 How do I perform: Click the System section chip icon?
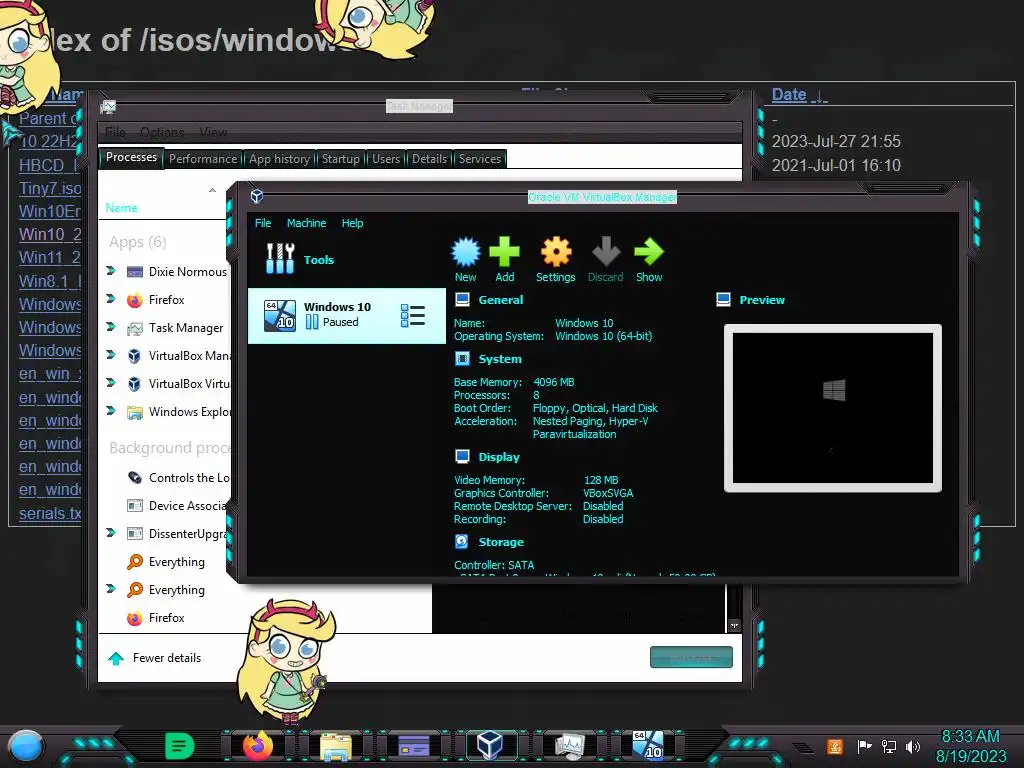[x=462, y=359]
